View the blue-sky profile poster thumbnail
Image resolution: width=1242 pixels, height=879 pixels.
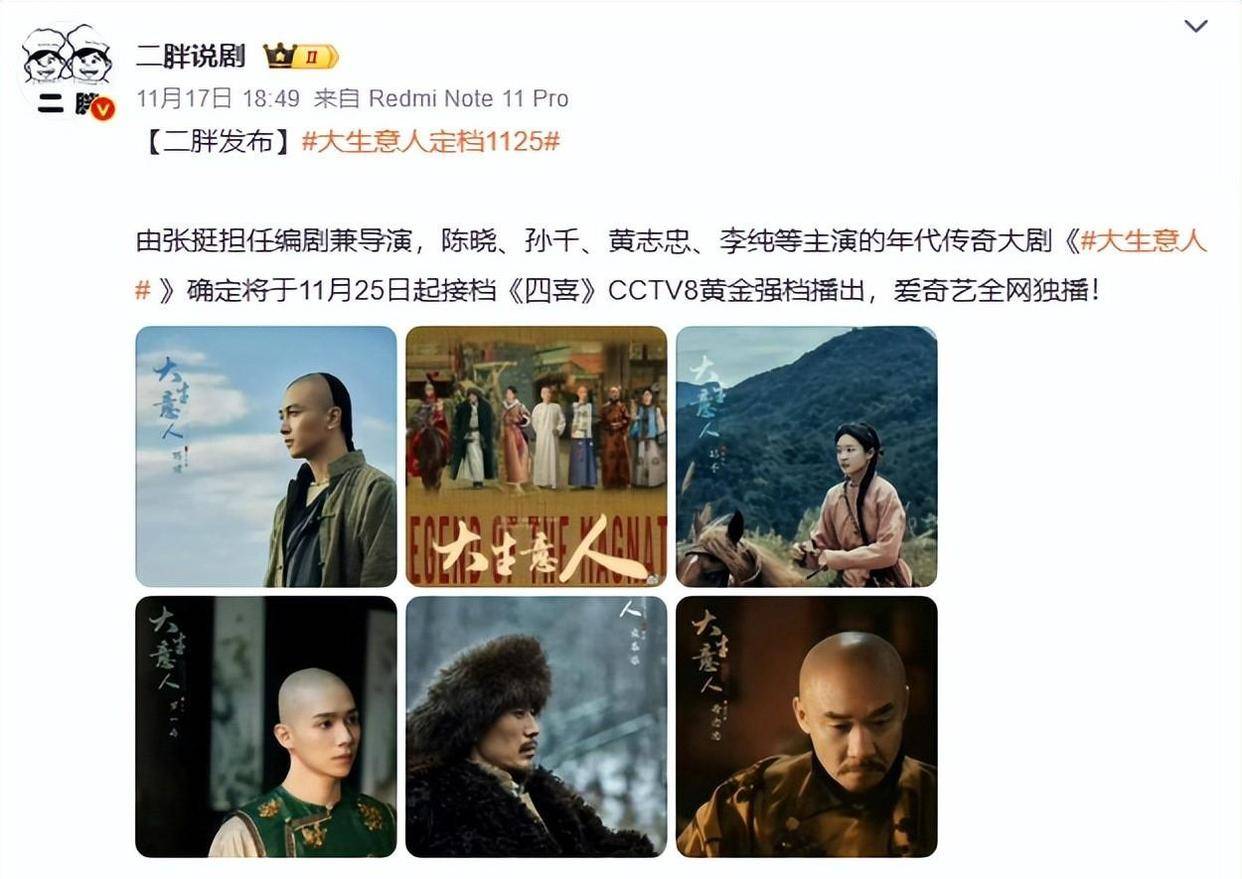266,456
